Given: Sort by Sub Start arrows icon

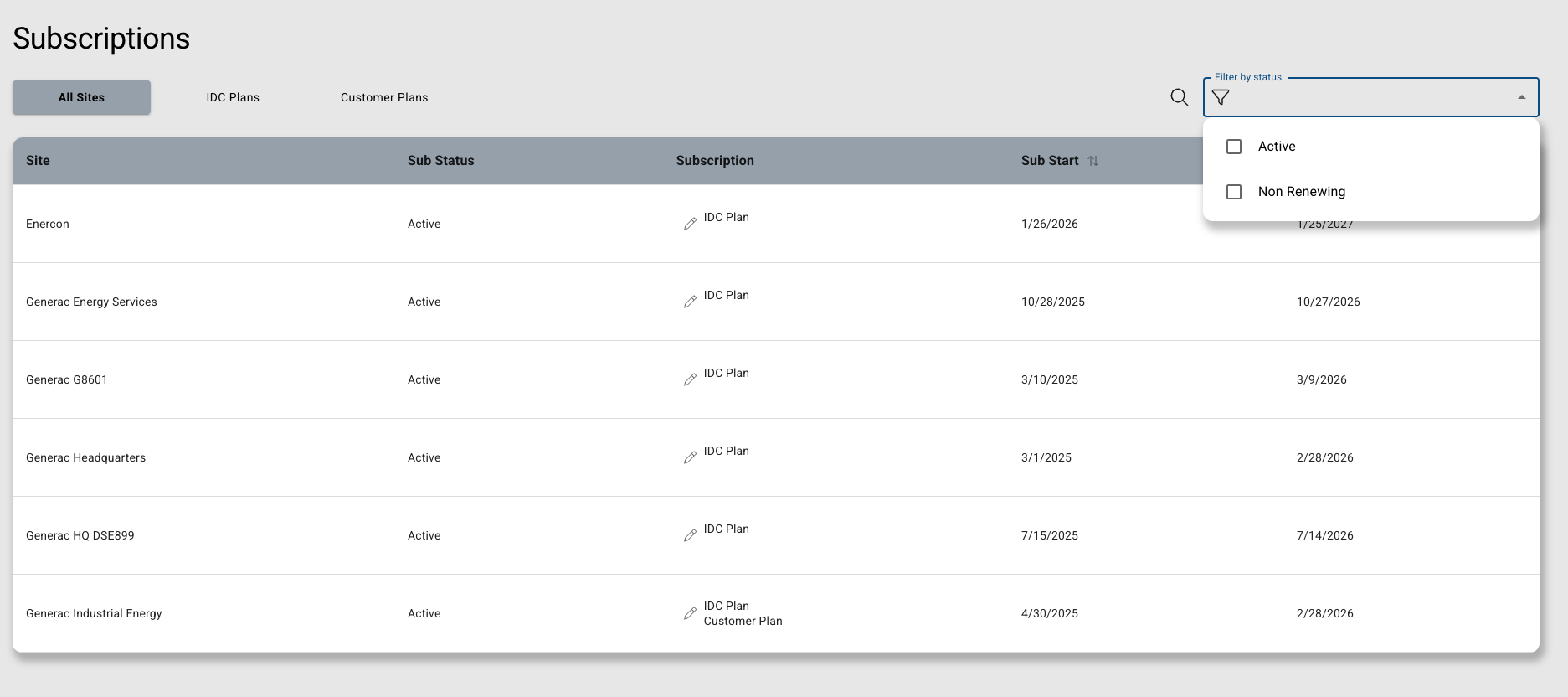Looking at the screenshot, I should pyautogui.click(x=1093, y=161).
